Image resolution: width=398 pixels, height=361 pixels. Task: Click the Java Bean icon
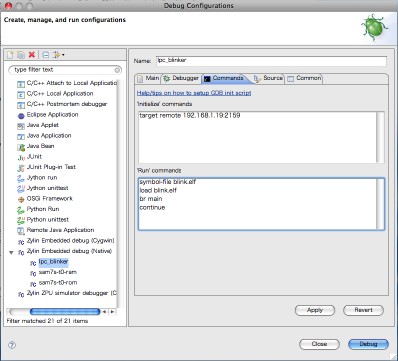point(21,147)
